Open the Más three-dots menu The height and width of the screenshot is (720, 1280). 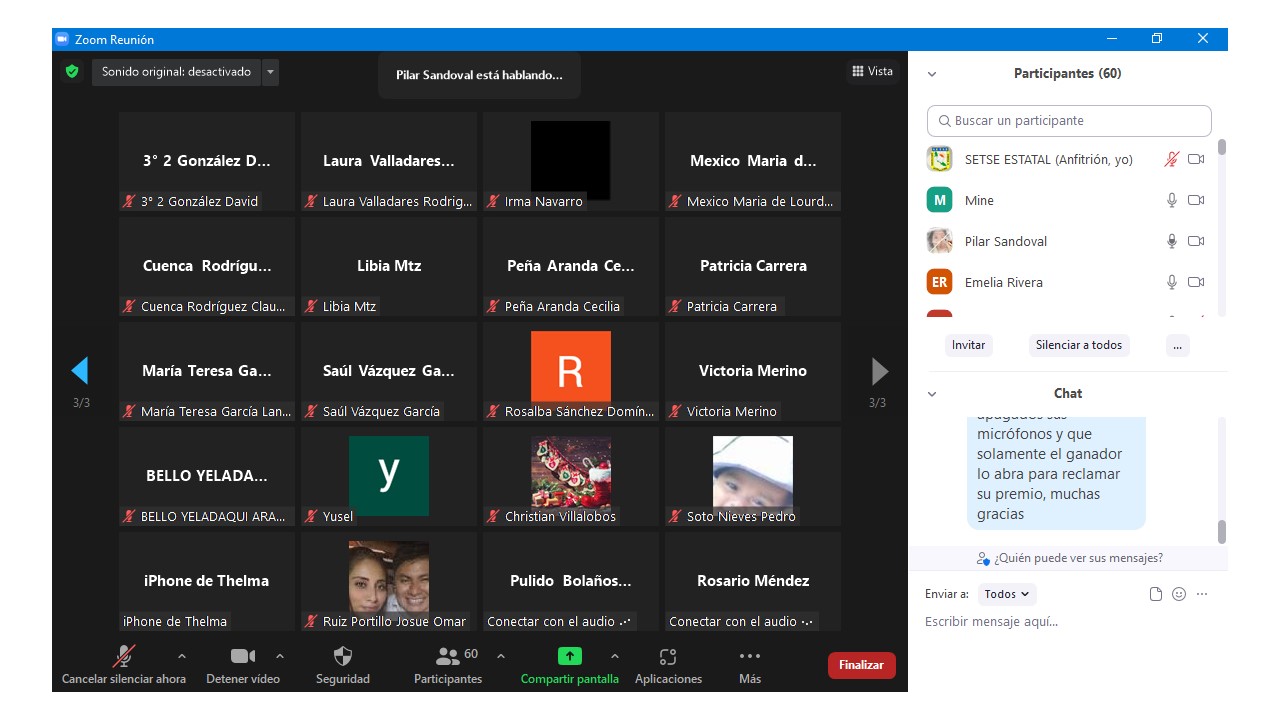(x=750, y=656)
